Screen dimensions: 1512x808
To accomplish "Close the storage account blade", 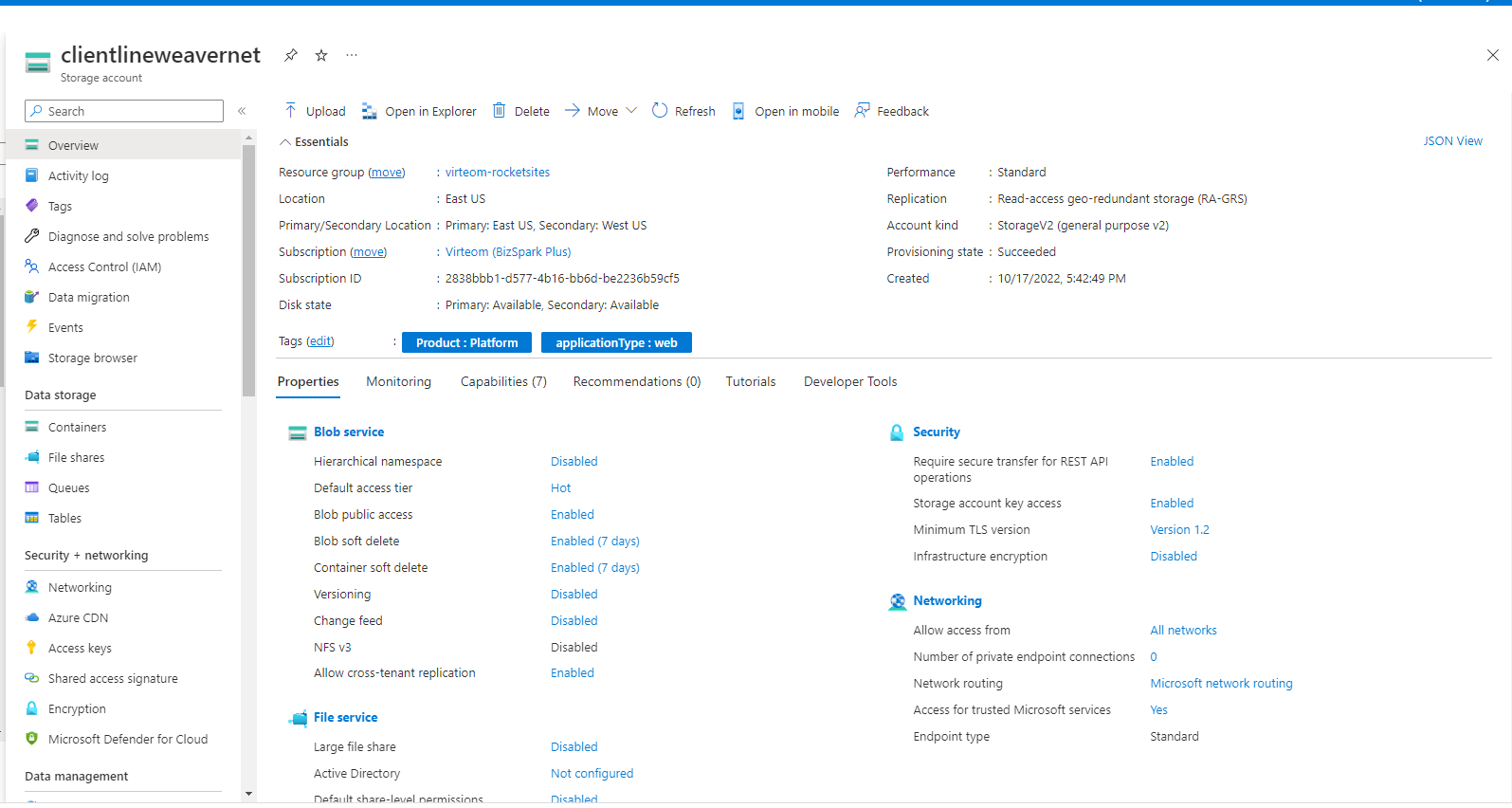I will (1492, 55).
